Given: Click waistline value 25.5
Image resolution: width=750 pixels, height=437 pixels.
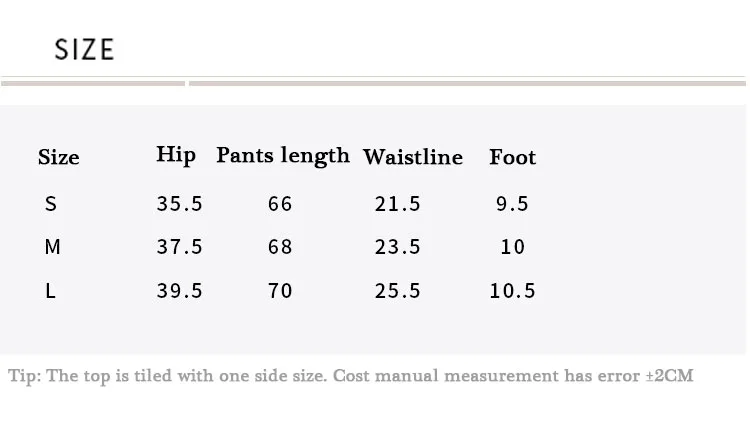Looking at the screenshot, I should (x=397, y=291).
